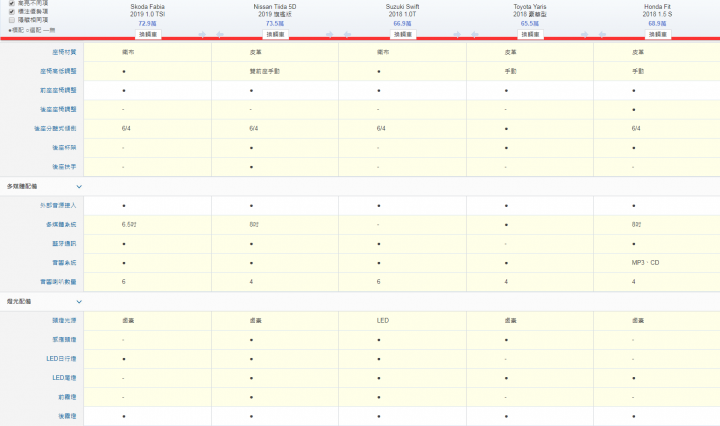Select the Nissan Tiida 5D heading

[x=275, y=11]
